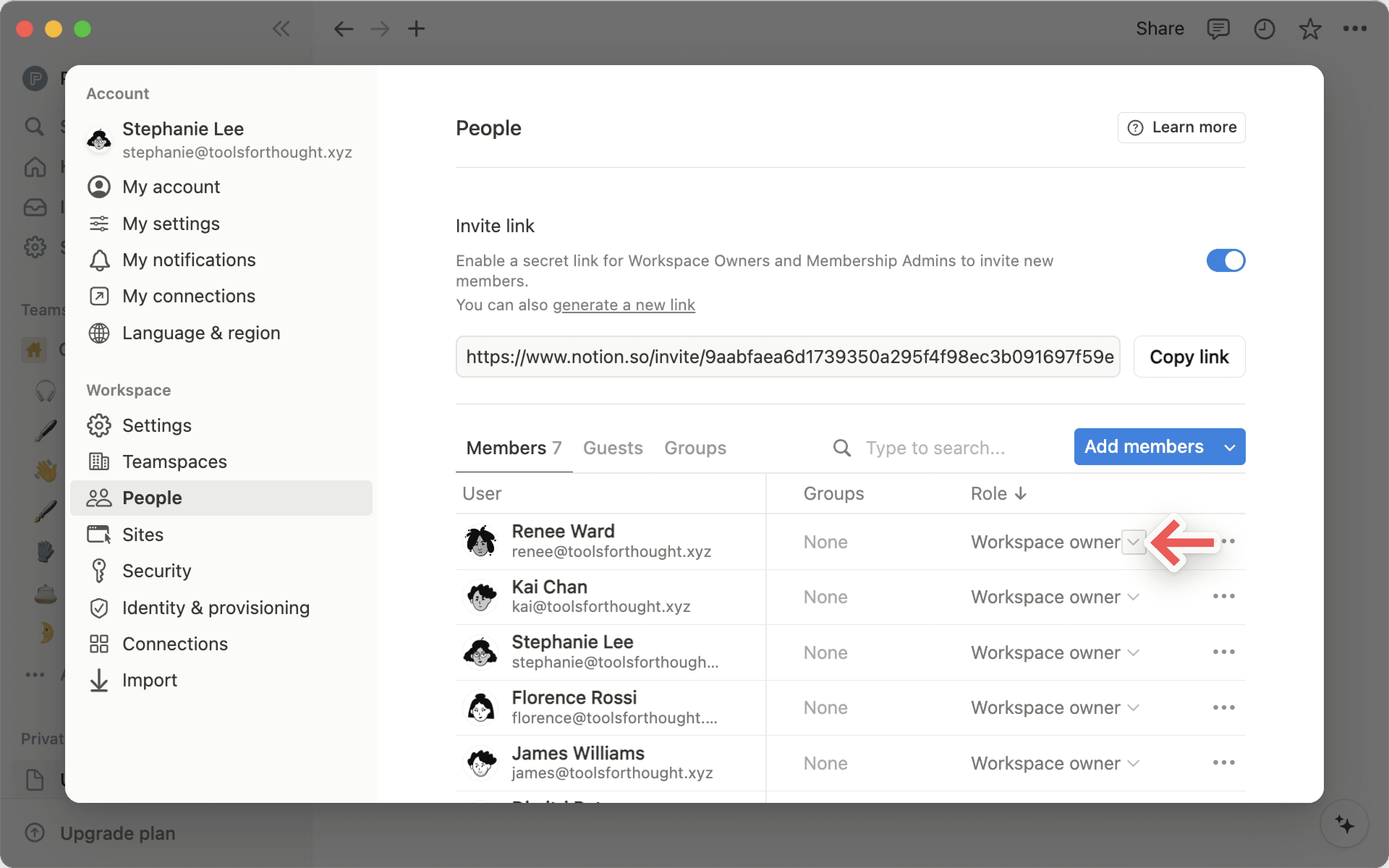Switch to the Guests tab
The height and width of the screenshot is (868, 1389).
pyautogui.click(x=612, y=448)
